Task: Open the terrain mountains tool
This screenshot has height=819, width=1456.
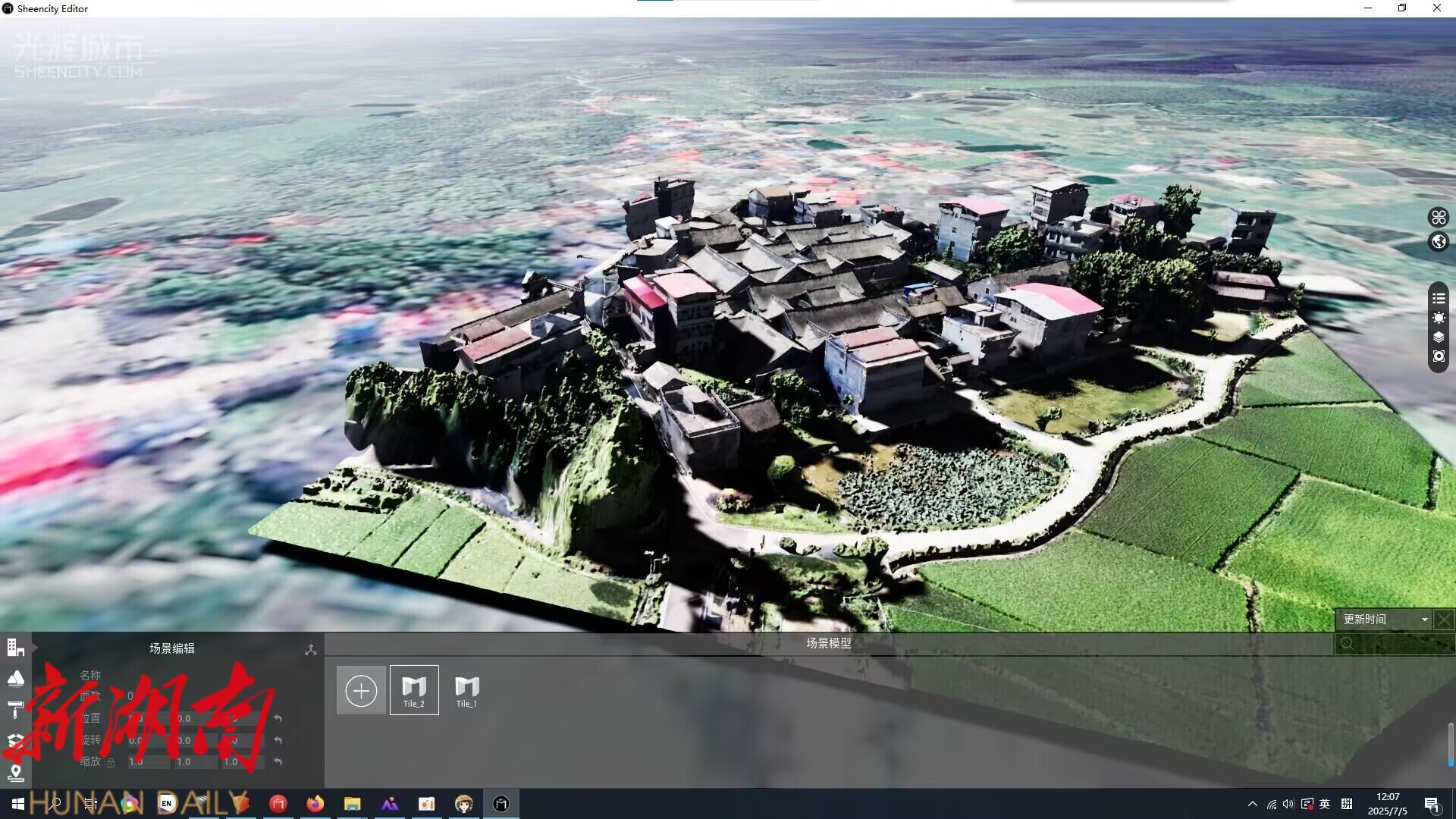Action: pos(15,678)
